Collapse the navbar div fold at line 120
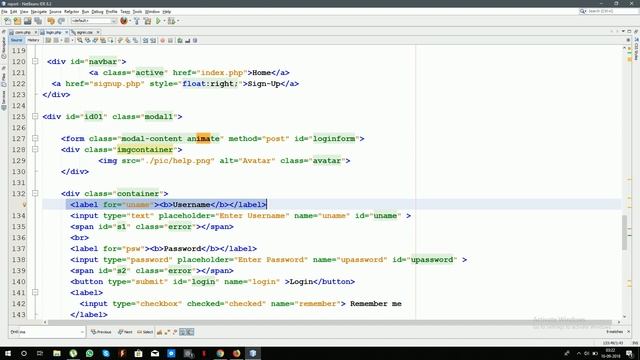The height and width of the screenshot is (360, 640). tap(35, 62)
